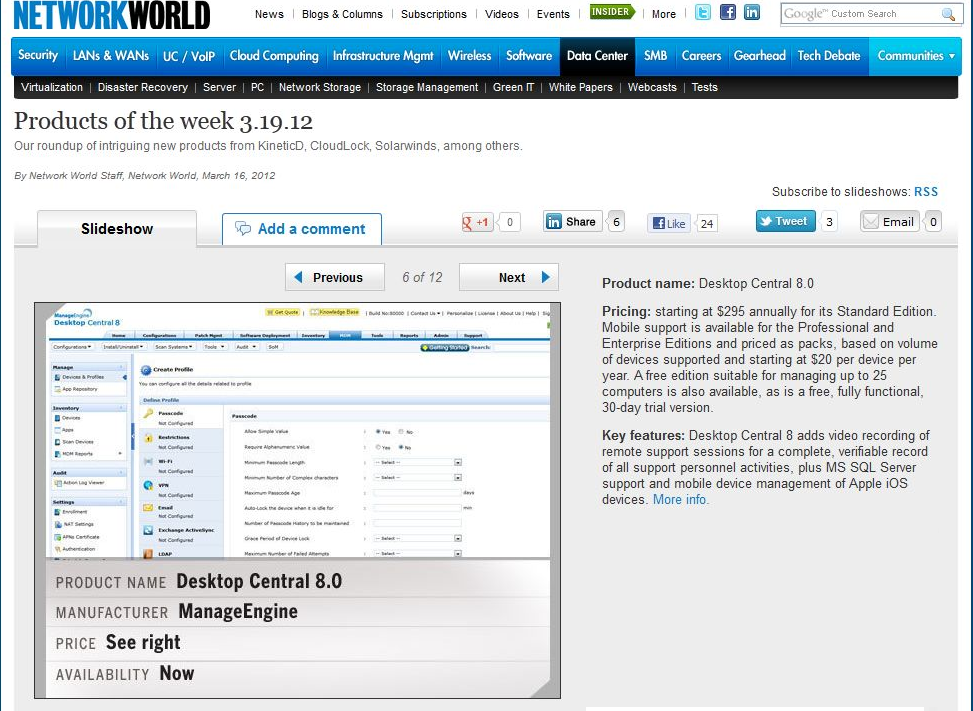Open the Security section
The height and width of the screenshot is (711, 973).
[38, 55]
